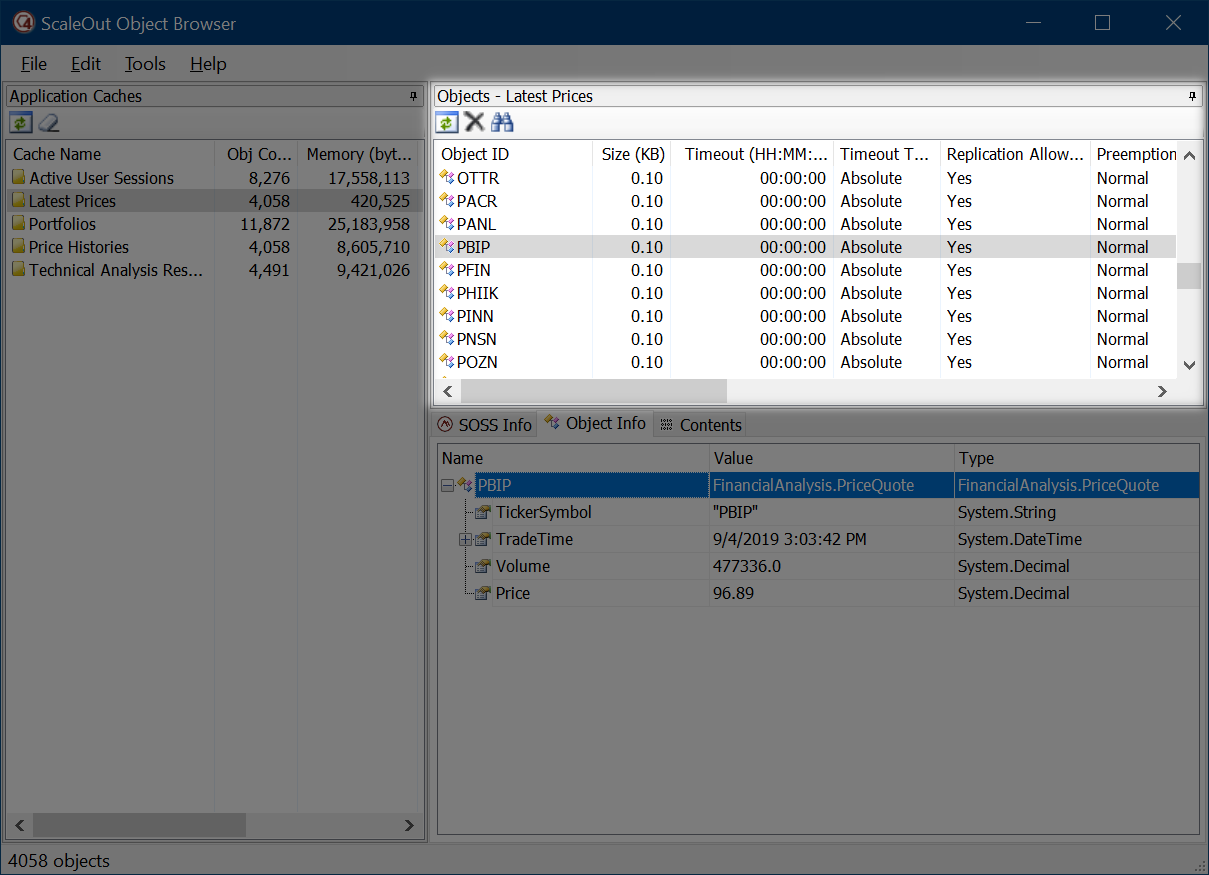The width and height of the screenshot is (1209, 875).
Task: Switch to the SOSS Info tab
Action: 485,425
